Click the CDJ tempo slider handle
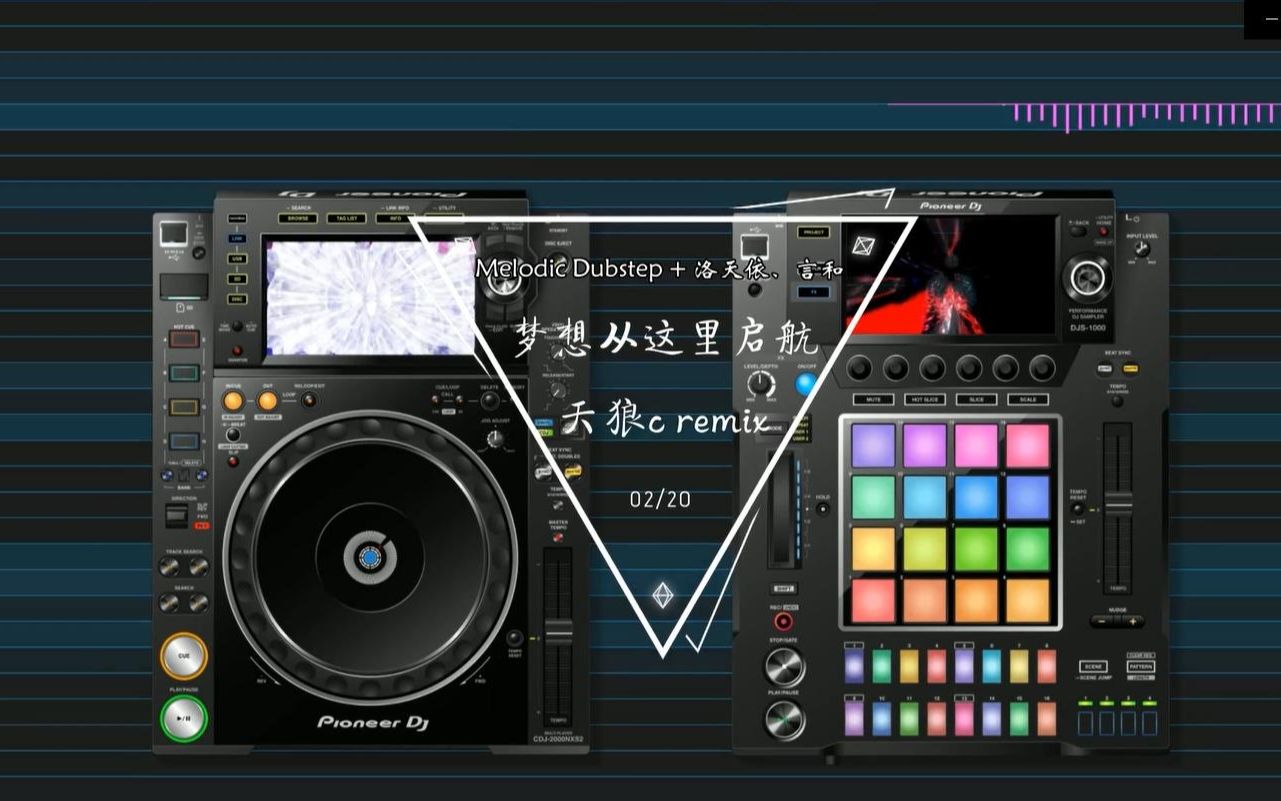Viewport: 1281px width, 801px height. (558, 634)
